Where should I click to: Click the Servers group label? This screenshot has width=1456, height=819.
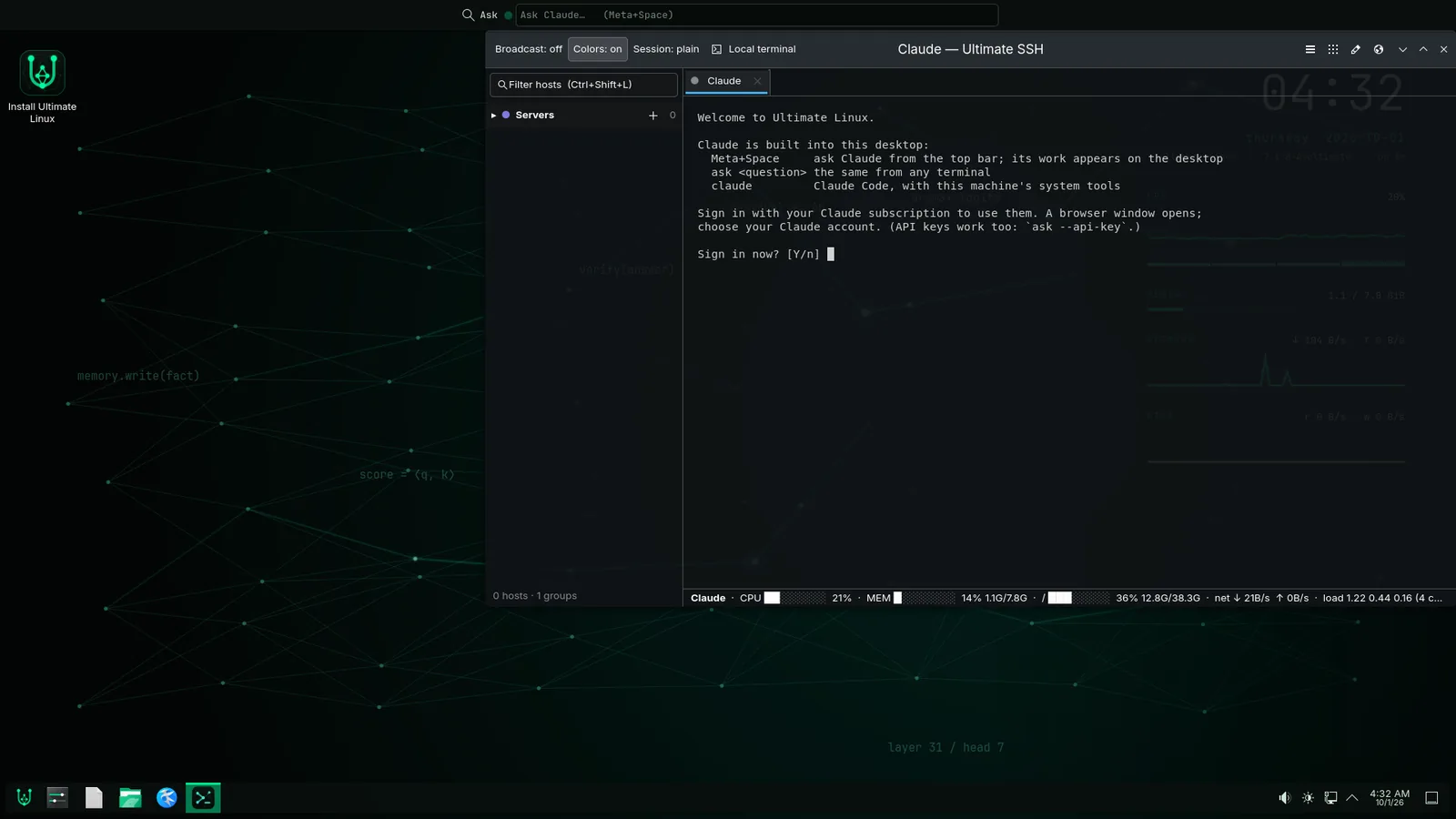click(534, 116)
